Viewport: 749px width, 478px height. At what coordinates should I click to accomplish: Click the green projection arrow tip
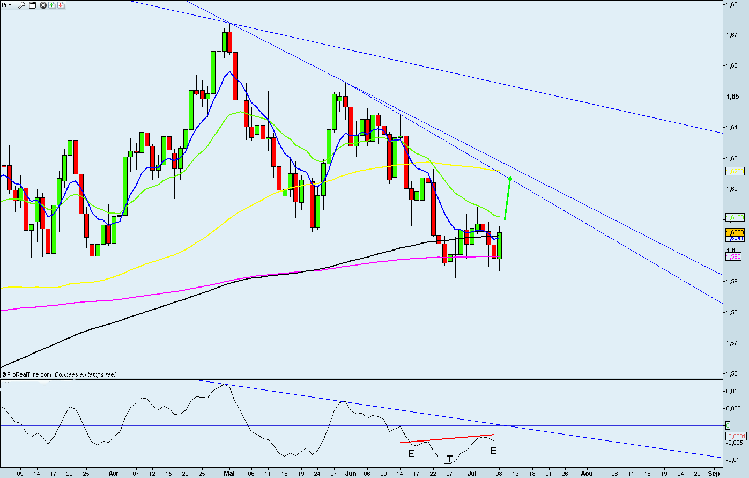(x=510, y=179)
